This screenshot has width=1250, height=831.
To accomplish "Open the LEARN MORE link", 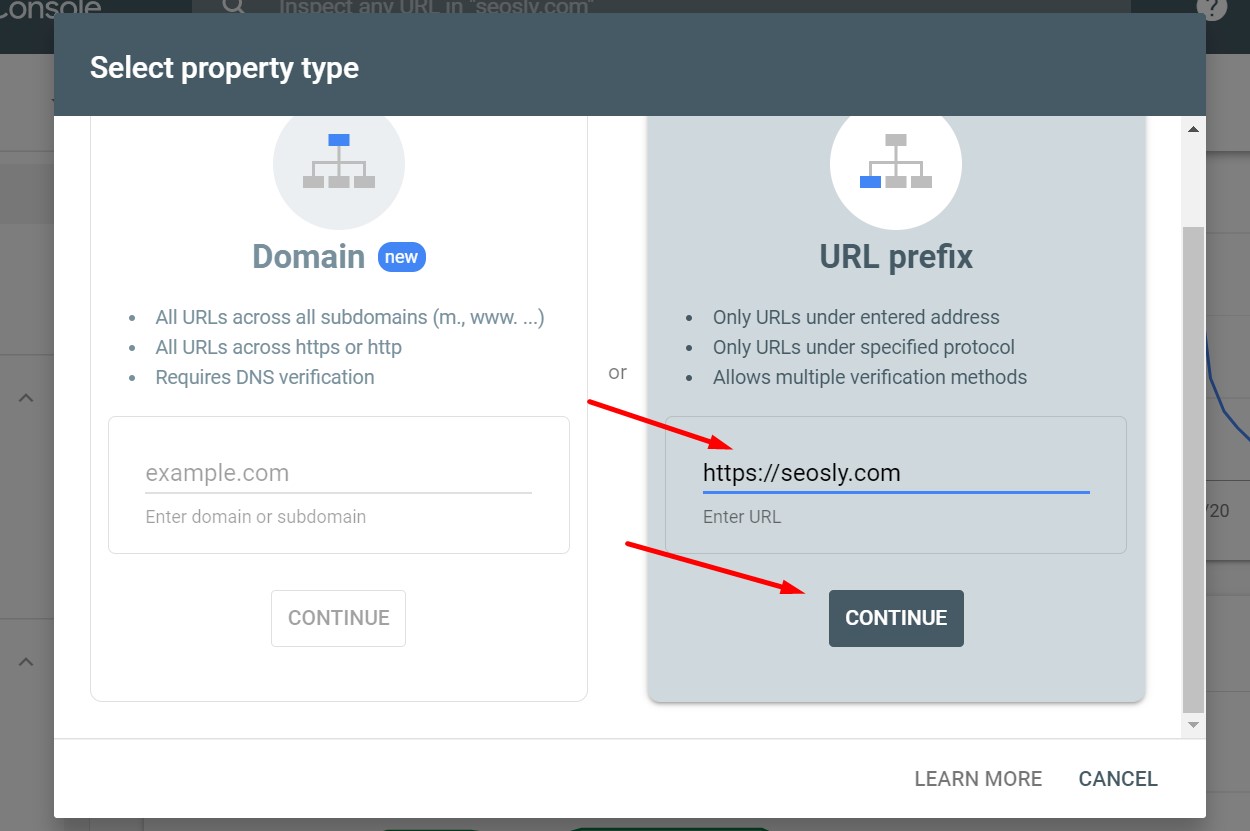I will tap(978, 778).
